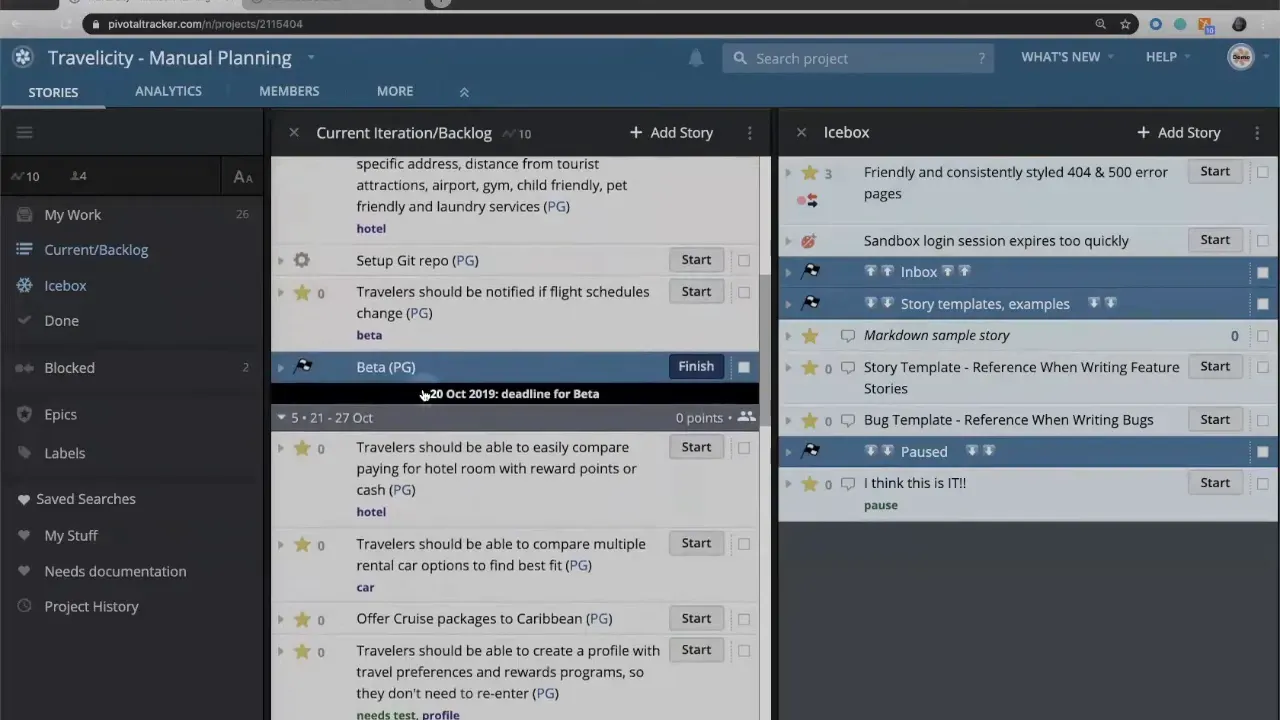The image size is (1280, 720).
Task: Check the checkbox on the Beta (PG) story
Action: pos(744,366)
